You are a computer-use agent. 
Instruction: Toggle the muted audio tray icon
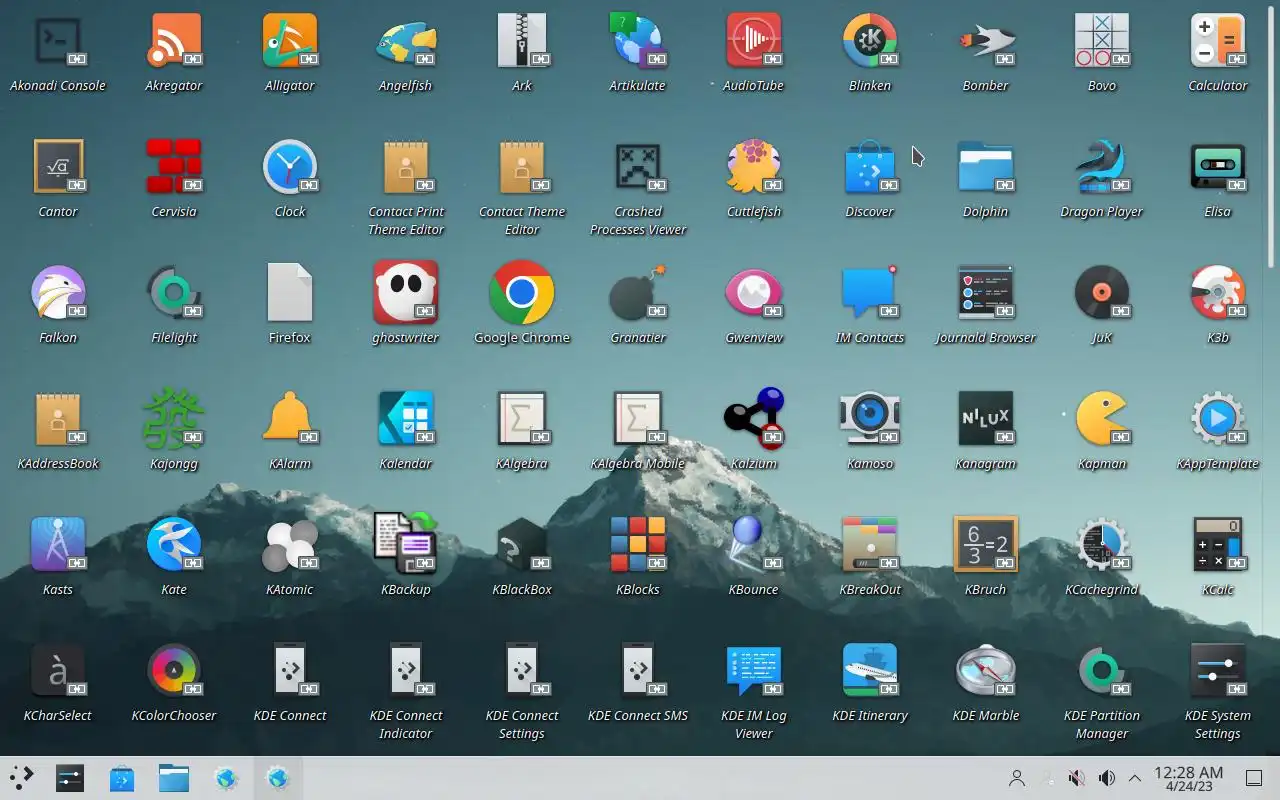tap(1077, 778)
